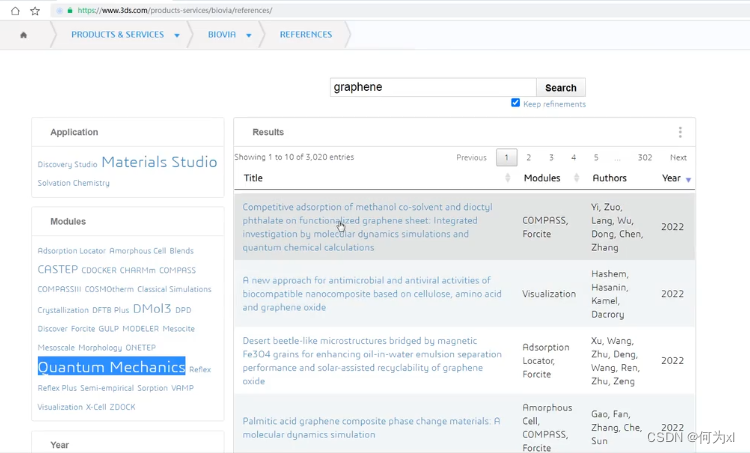Go to results page 3
Viewport: 750px width, 453px height.
(x=551, y=157)
